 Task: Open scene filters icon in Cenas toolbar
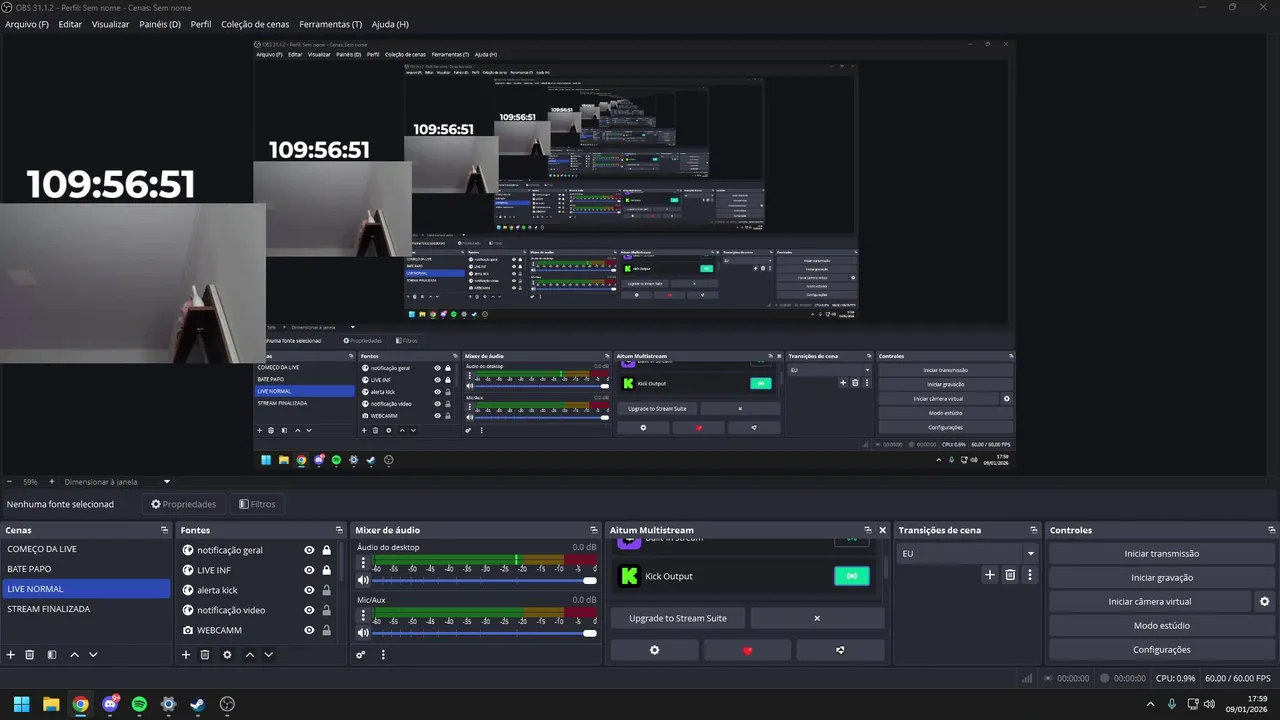pyautogui.click(x=52, y=655)
